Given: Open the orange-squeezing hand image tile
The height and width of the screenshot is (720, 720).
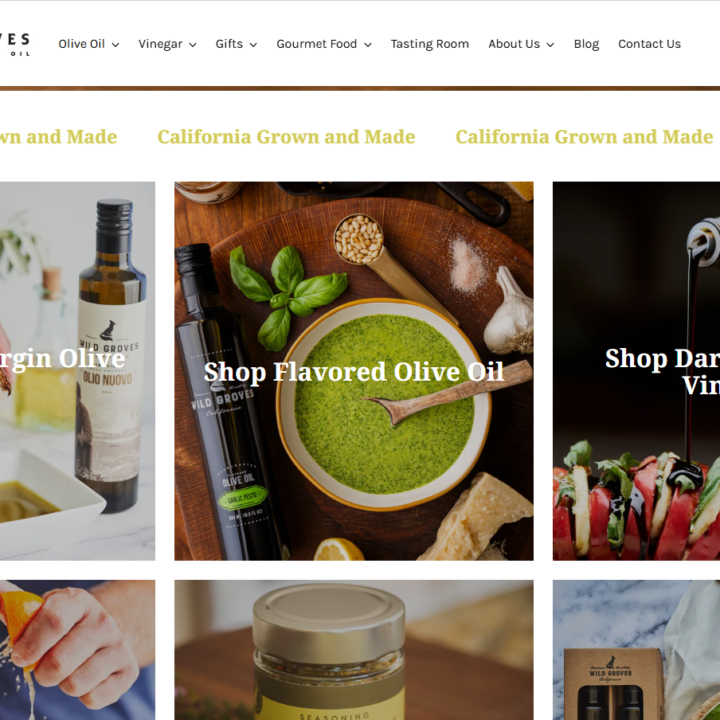Looking at the screenshot, I should [78, 650].
